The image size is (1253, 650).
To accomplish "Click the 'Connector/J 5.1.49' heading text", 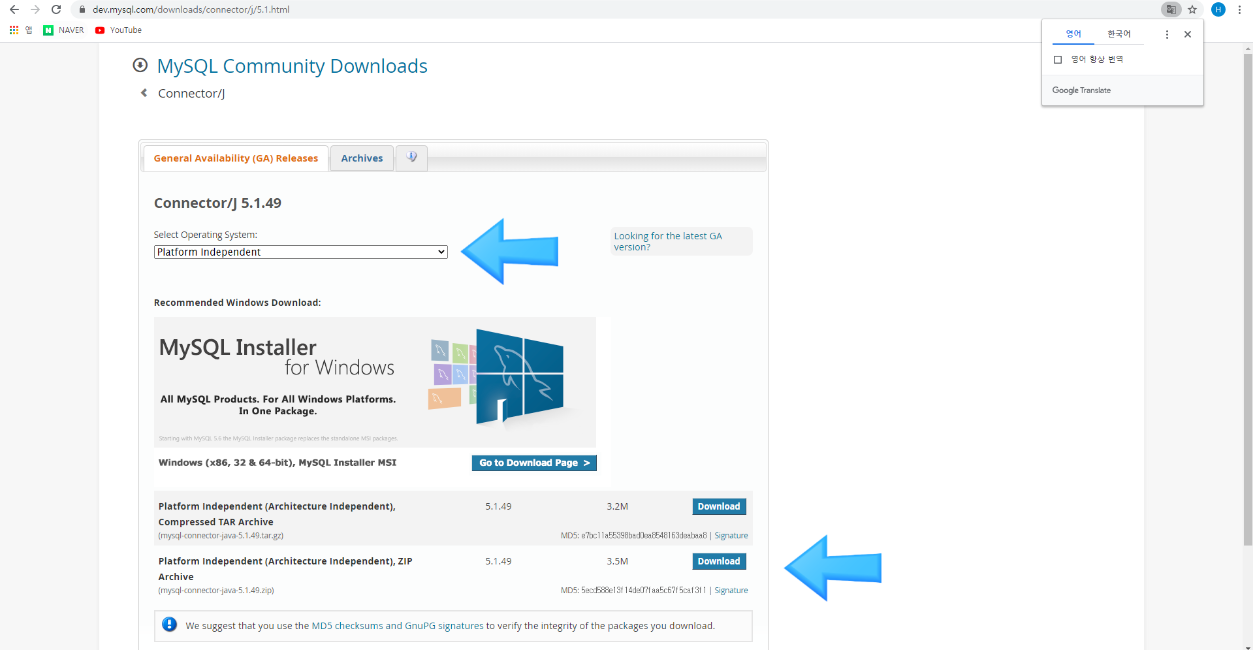I will click(218, 203).
